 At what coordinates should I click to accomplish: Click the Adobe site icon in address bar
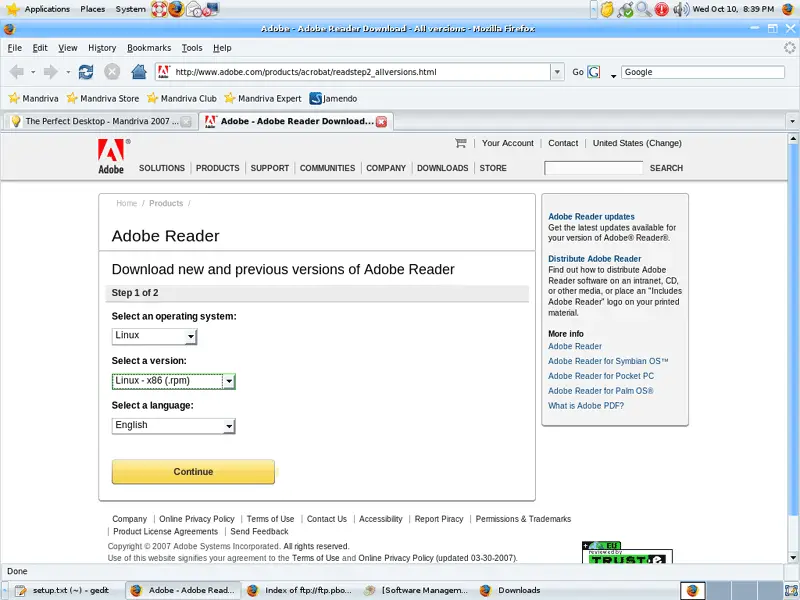(163, 72)
